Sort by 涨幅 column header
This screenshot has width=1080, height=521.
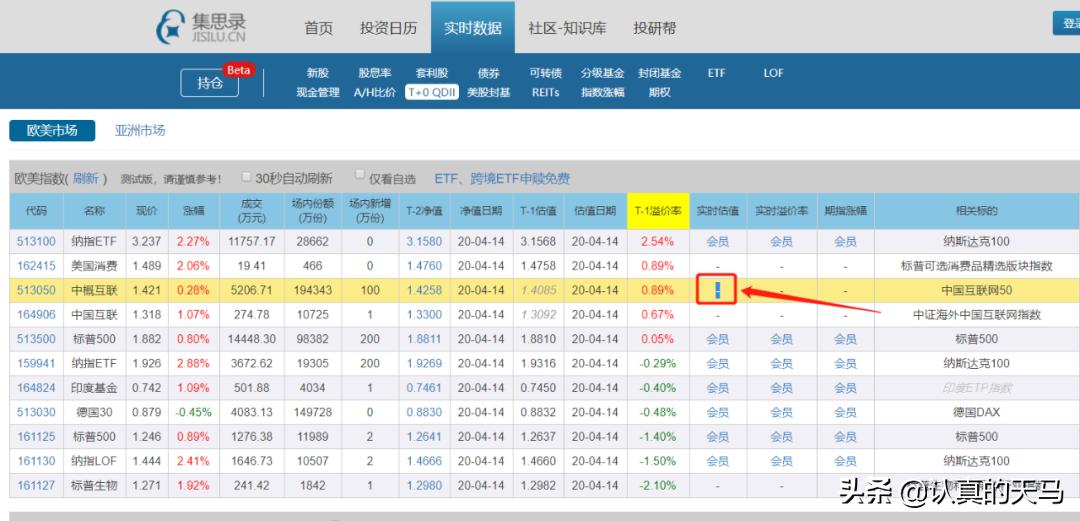pyautogui.click(x=194, y=211)
